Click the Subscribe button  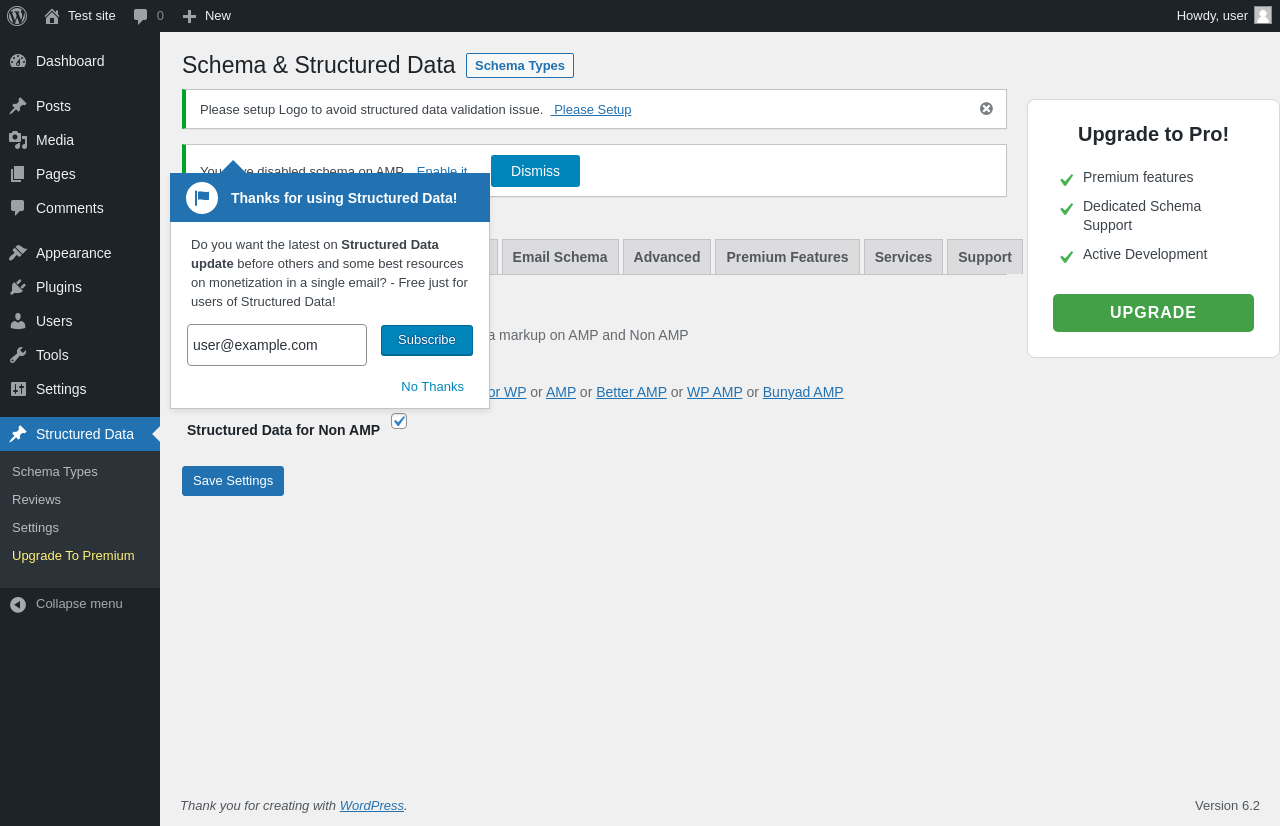[x=427, y=340]
